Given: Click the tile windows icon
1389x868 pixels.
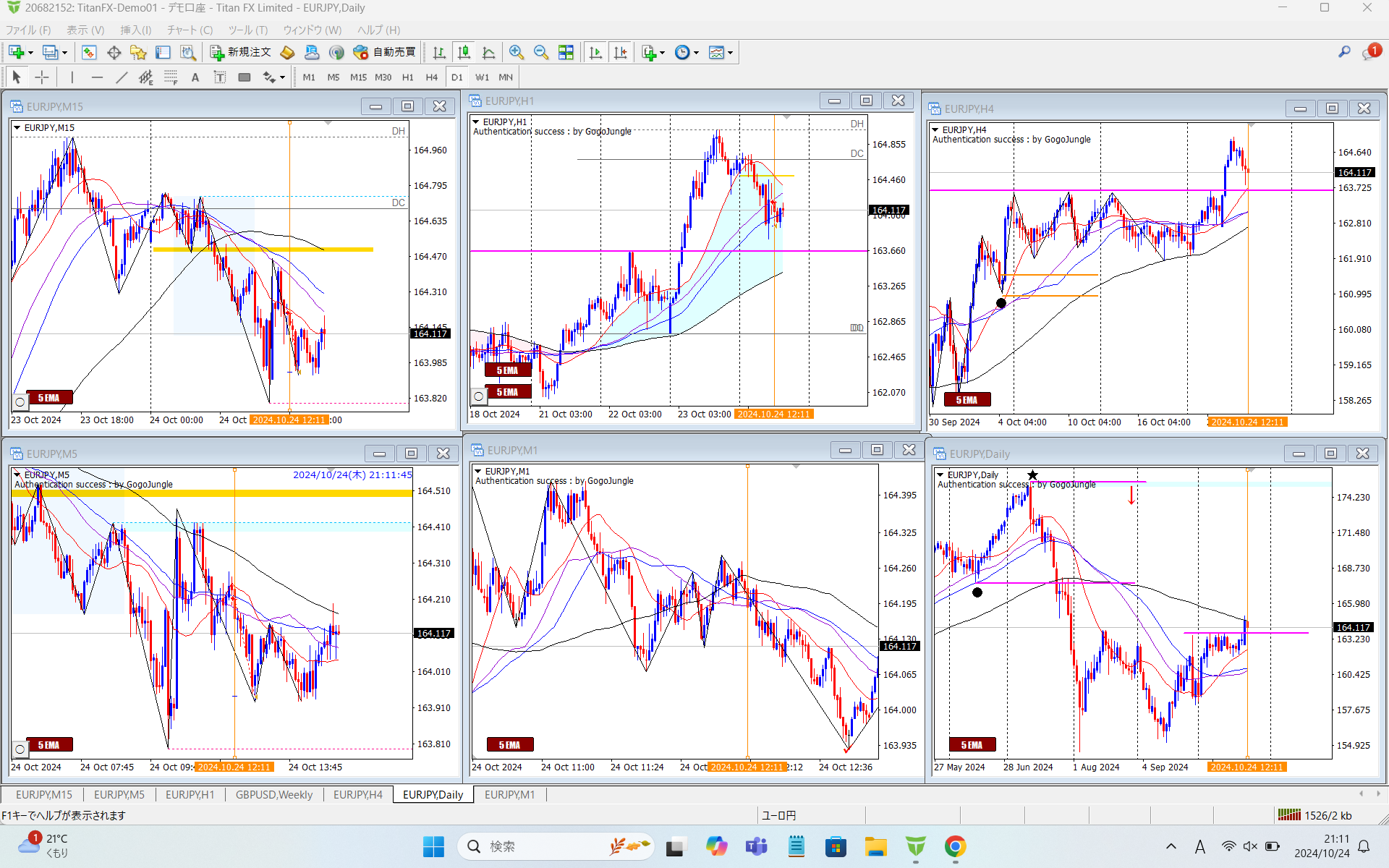Looking at the screenshot, I should [x=566, y=52].
